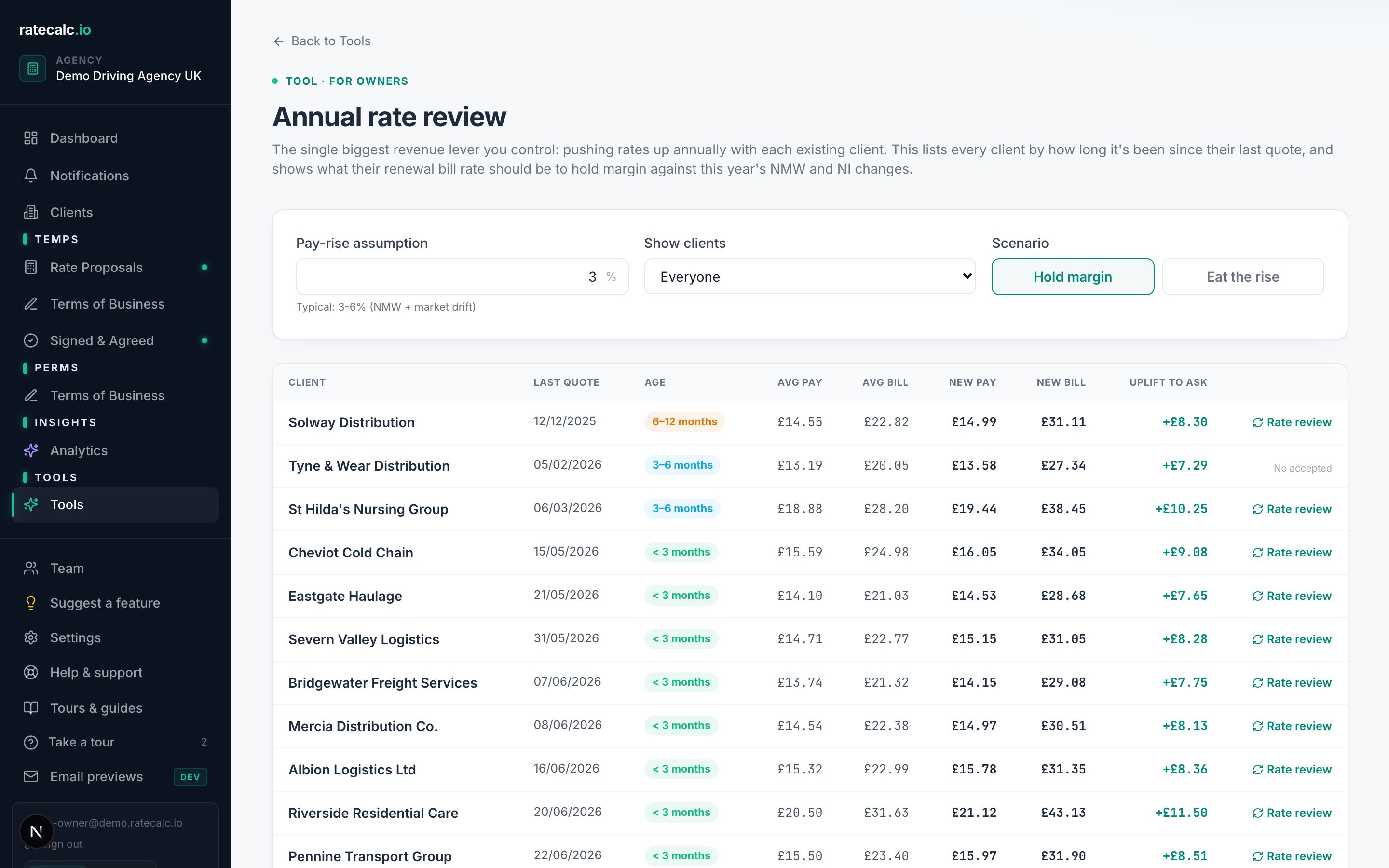
Task: Click the Tours & guides book icon
Action: point(31,708)
